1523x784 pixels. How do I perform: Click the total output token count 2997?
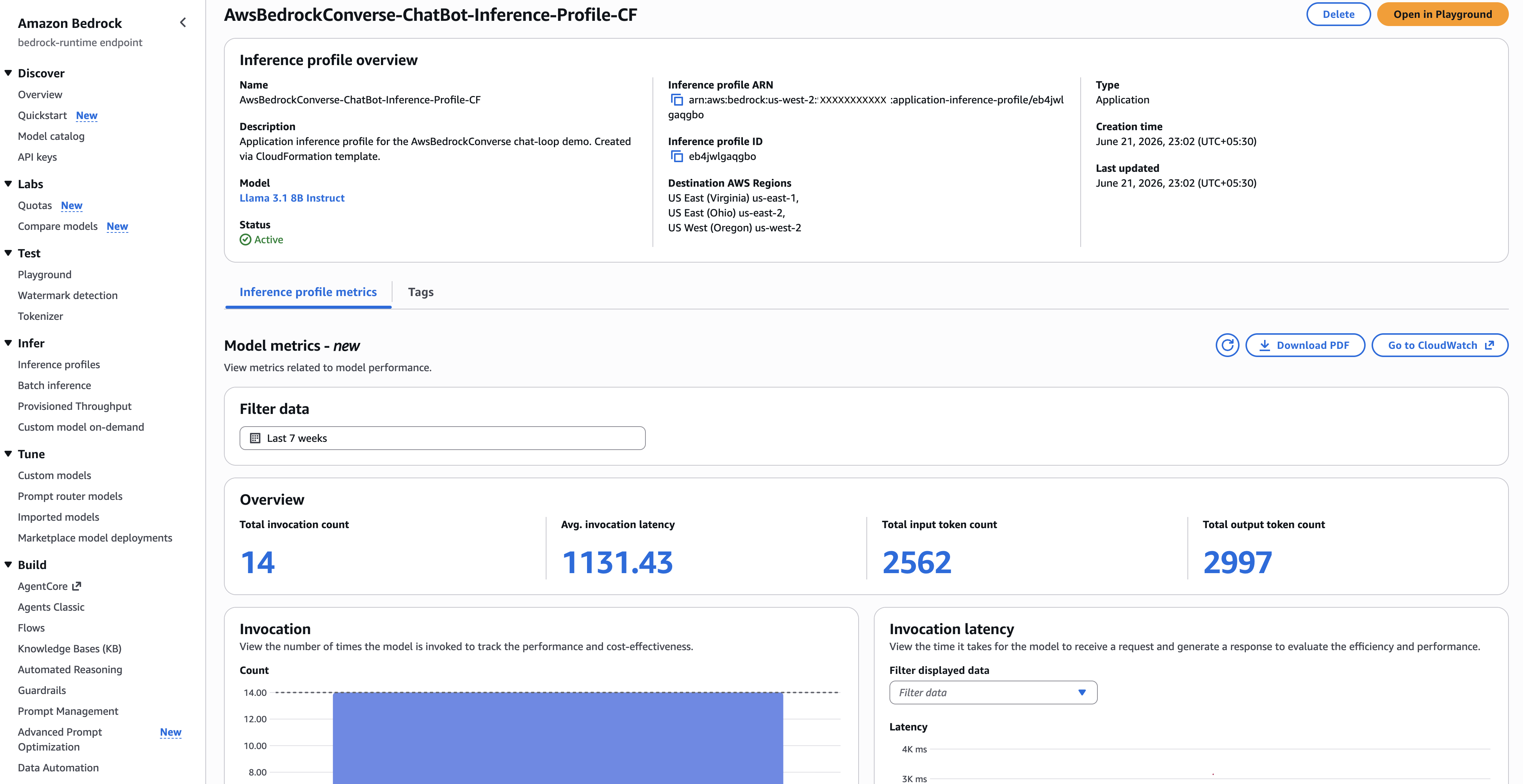1237,562
